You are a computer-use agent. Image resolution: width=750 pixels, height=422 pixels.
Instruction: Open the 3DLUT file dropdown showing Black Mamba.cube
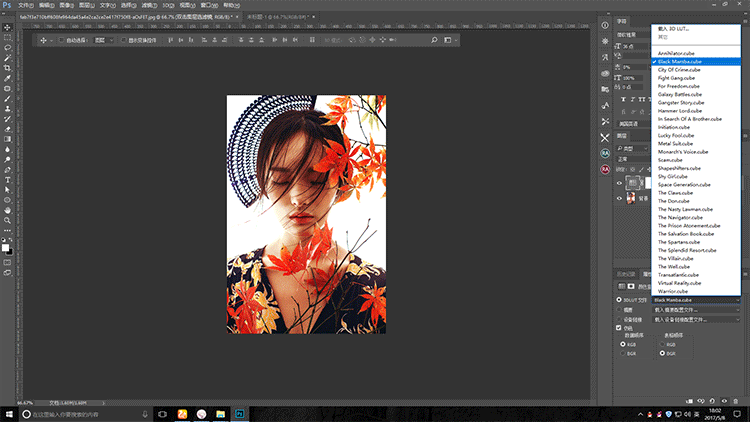[696, 300]
